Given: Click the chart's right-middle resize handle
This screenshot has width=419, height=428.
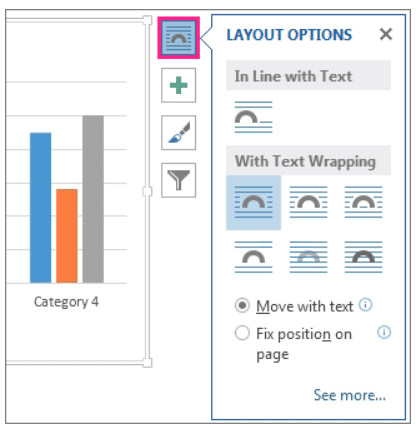Looking at the screenshot, I should (x=147, y=191).
